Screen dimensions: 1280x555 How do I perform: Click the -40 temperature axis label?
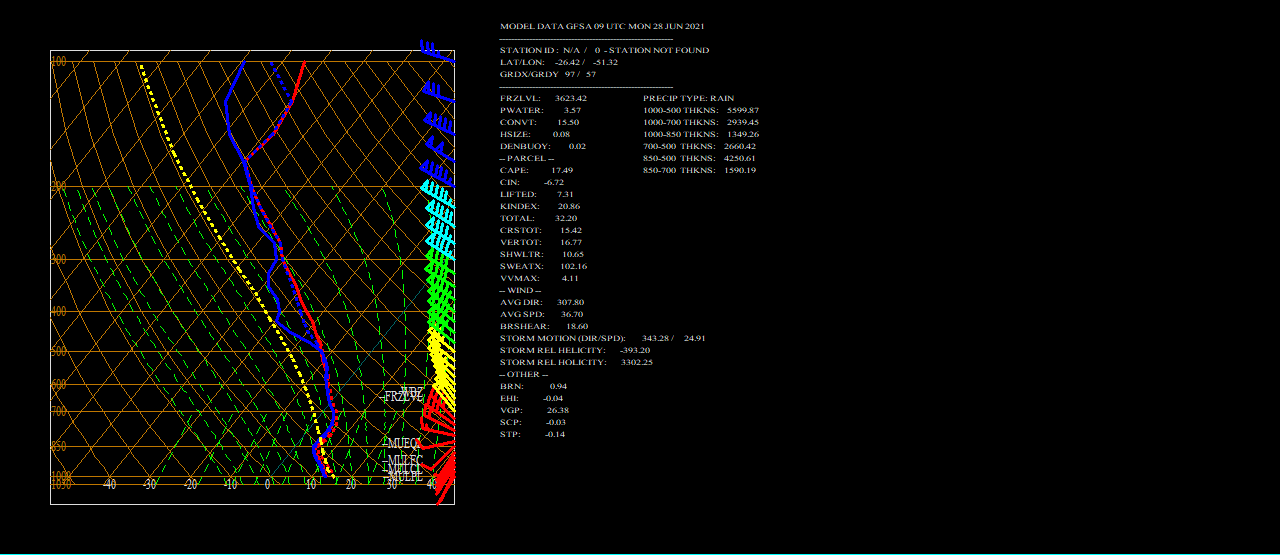[x=110, y=484]
